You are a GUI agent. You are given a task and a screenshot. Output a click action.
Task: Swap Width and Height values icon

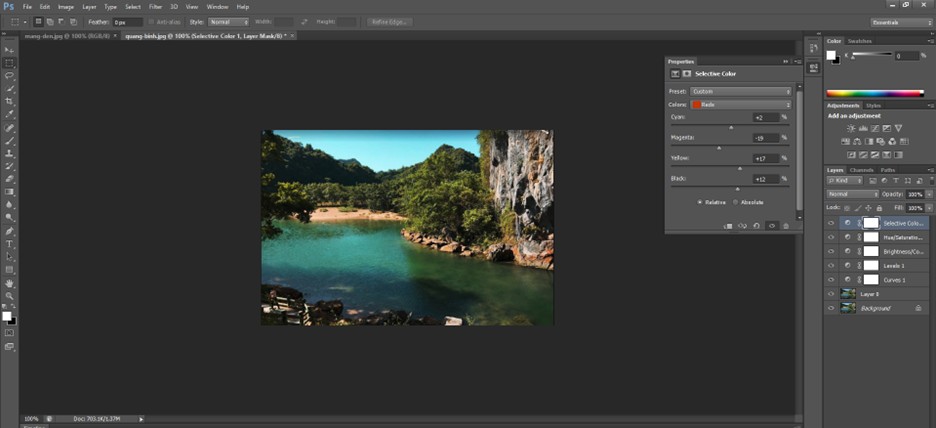[x=304, y=22]
